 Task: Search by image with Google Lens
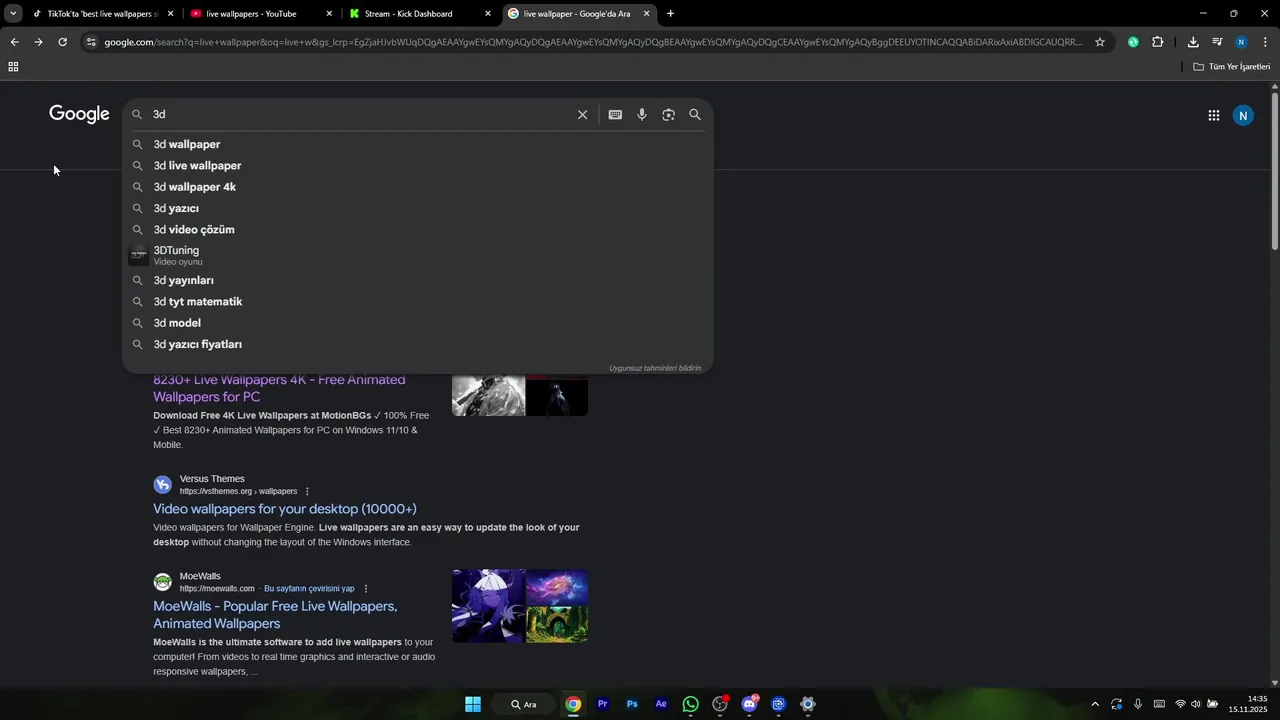pos(668,115)
